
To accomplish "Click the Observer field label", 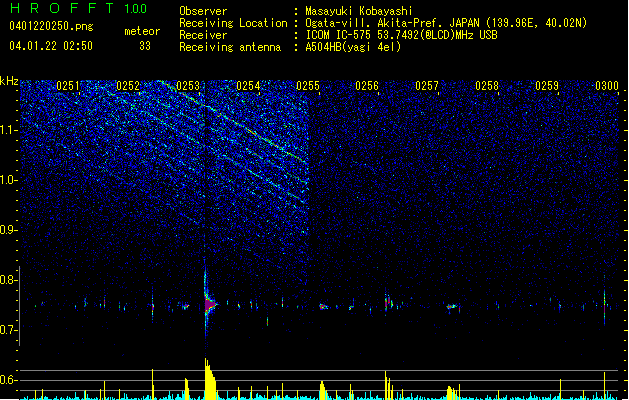I will pos(203,11).
